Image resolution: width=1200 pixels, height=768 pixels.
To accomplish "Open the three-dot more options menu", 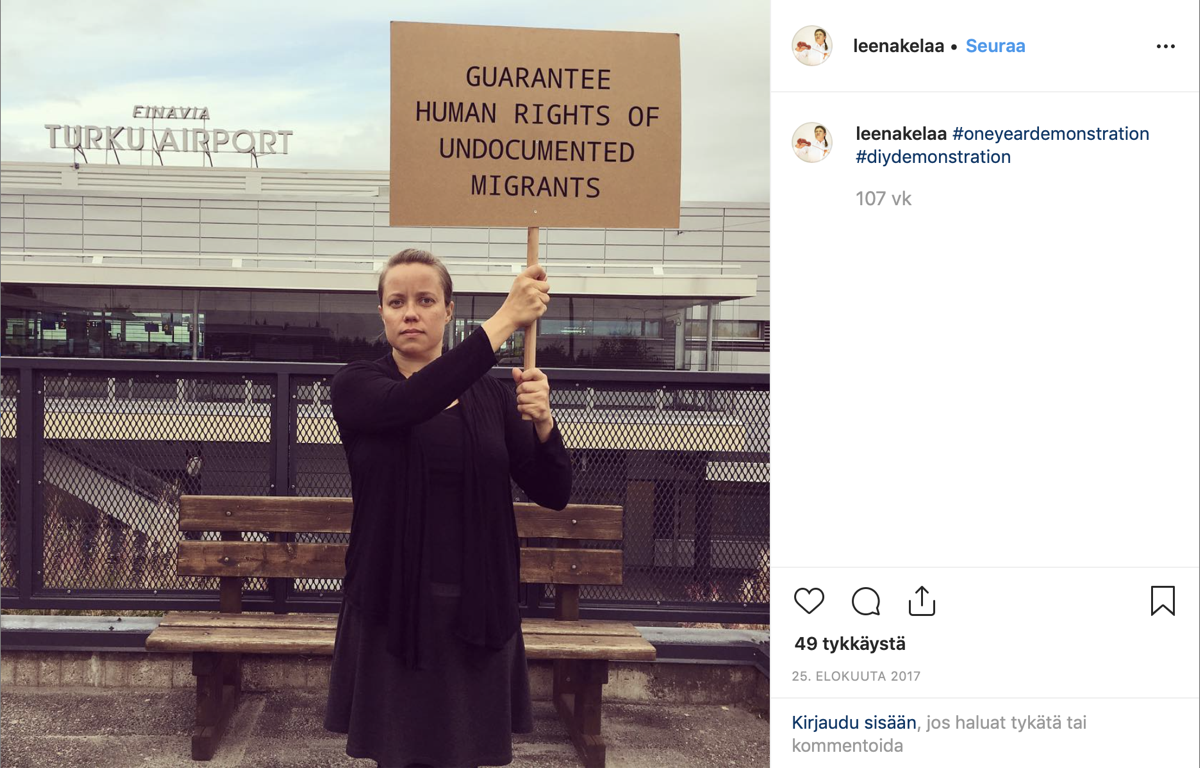I will click(1166, 47).
